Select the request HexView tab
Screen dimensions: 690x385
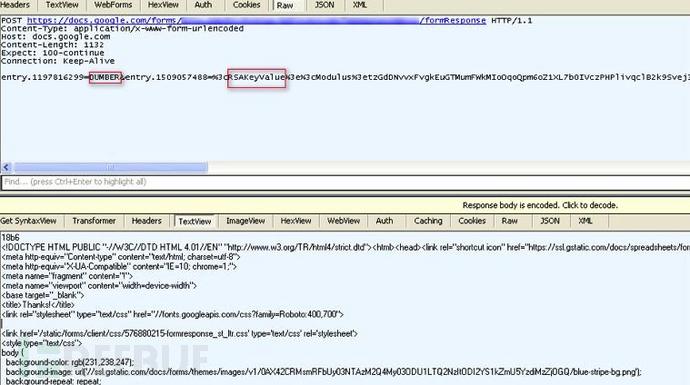(x=163, y=5)
